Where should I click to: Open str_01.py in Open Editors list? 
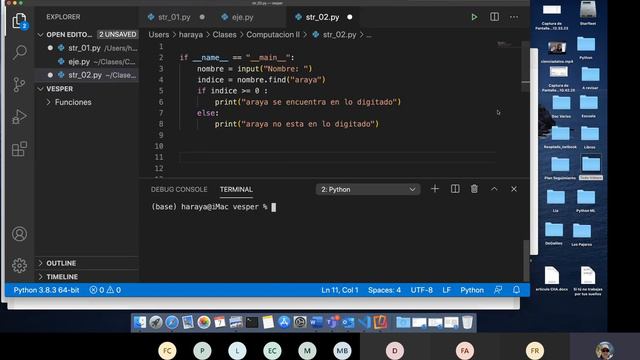(87, 48)
